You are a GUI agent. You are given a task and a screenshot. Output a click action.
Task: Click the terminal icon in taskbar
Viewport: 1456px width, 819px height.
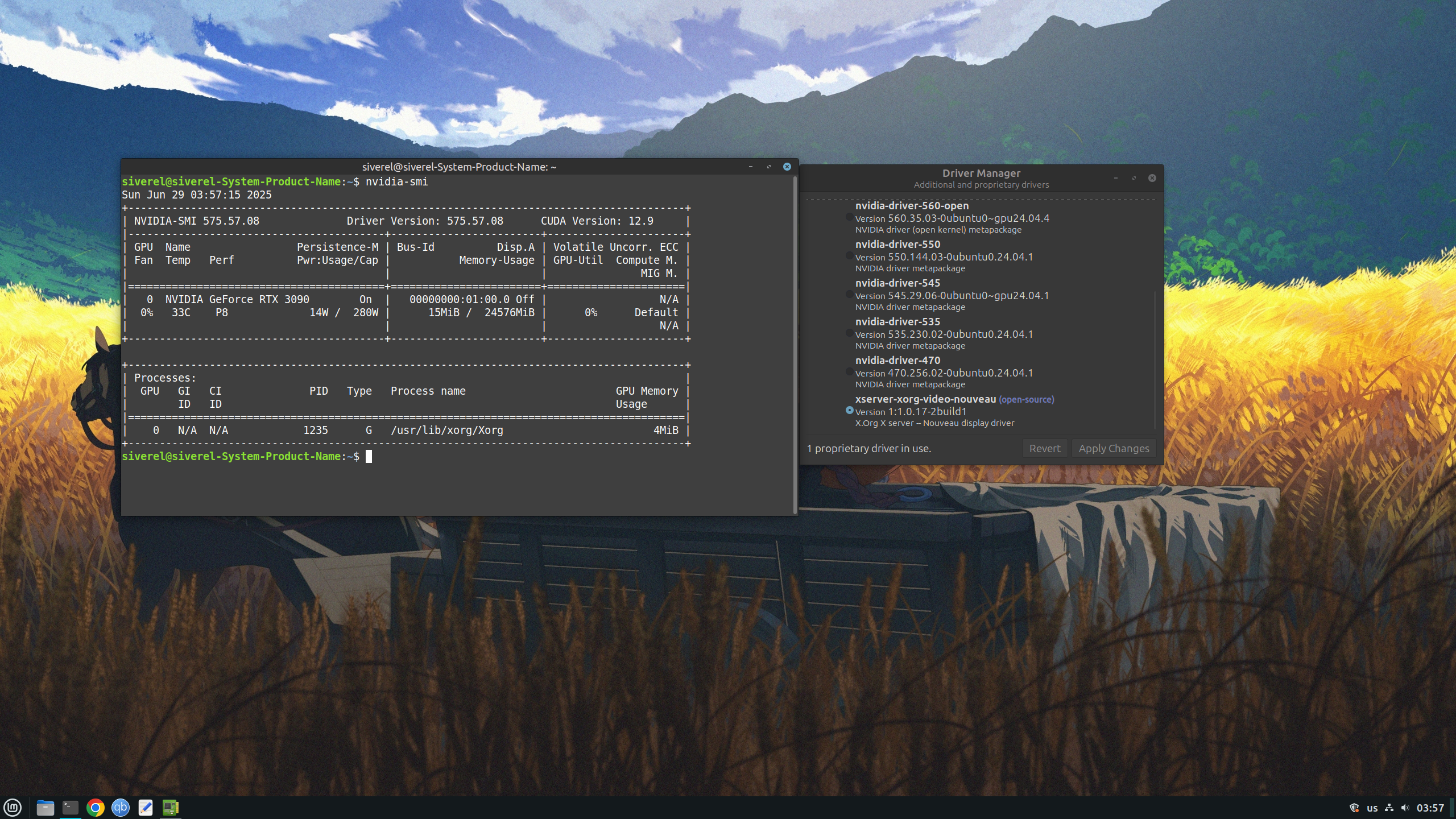[x=71, y=807]
